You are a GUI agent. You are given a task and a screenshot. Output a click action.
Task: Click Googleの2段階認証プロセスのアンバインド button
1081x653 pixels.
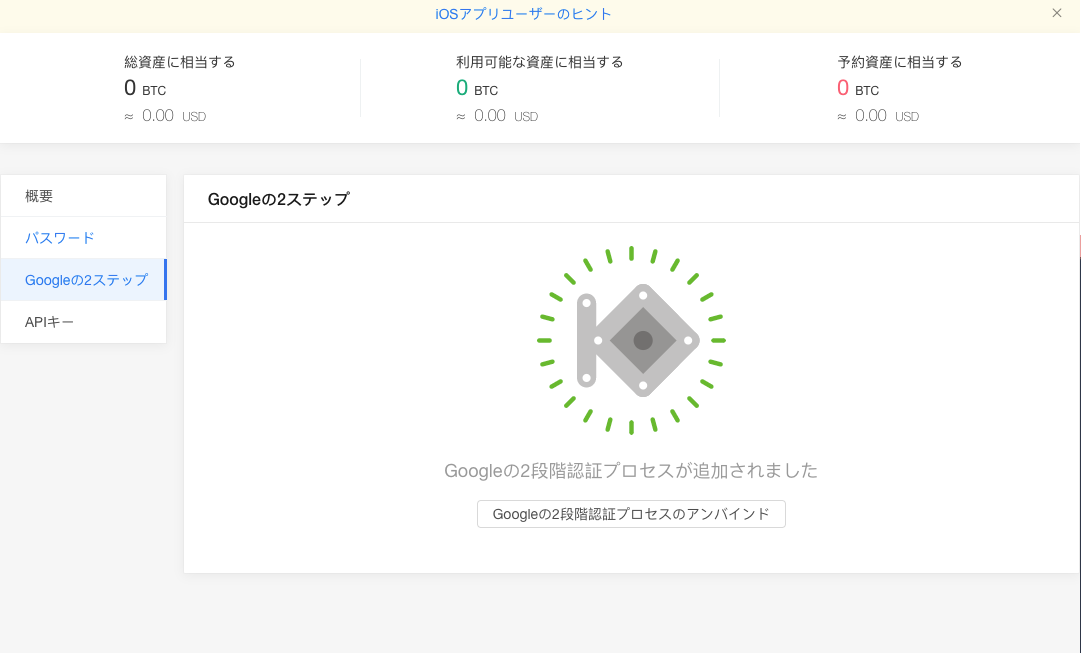click(631, 514)
